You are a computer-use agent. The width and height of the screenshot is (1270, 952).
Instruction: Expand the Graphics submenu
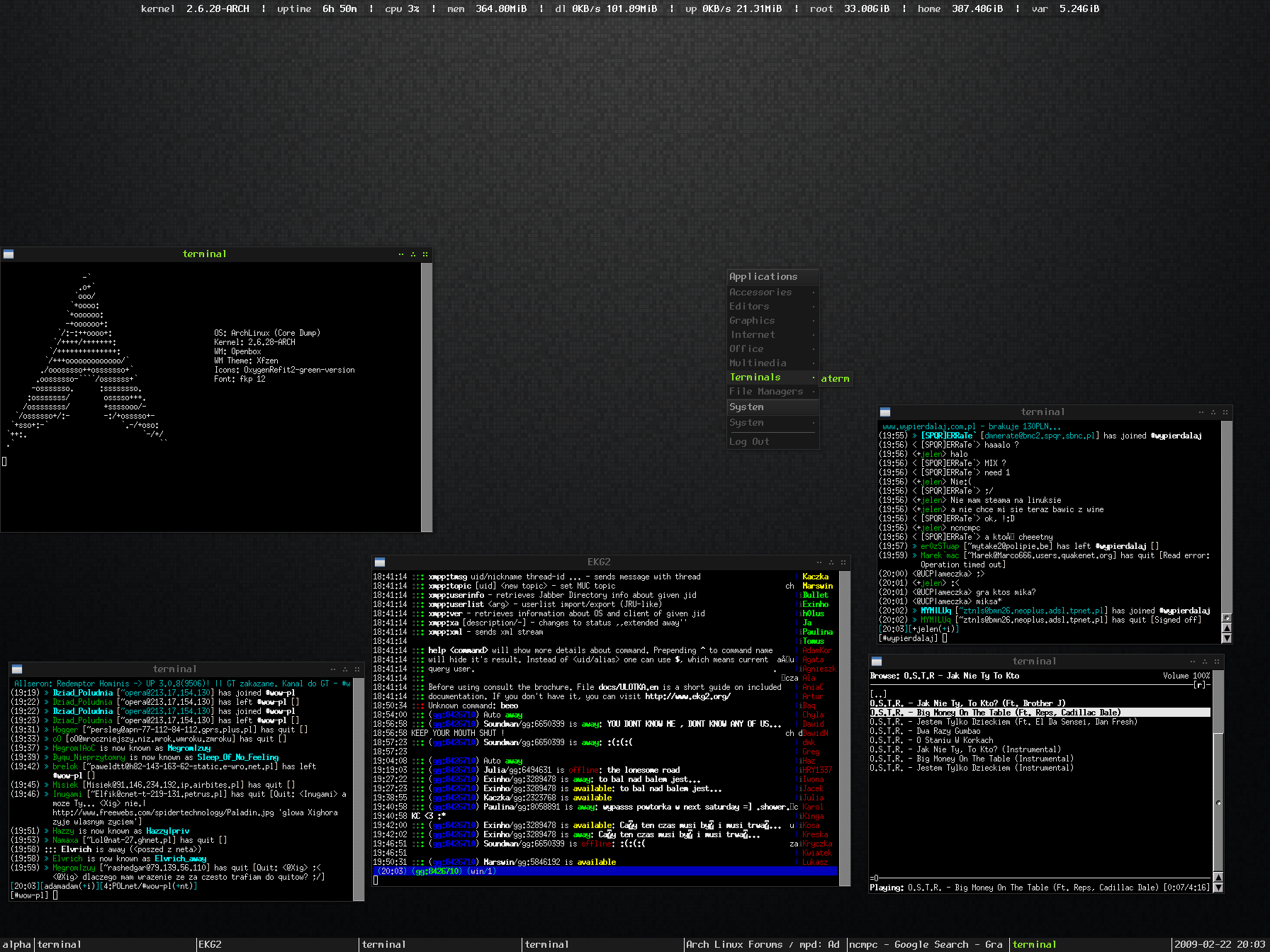coord(773,321)
